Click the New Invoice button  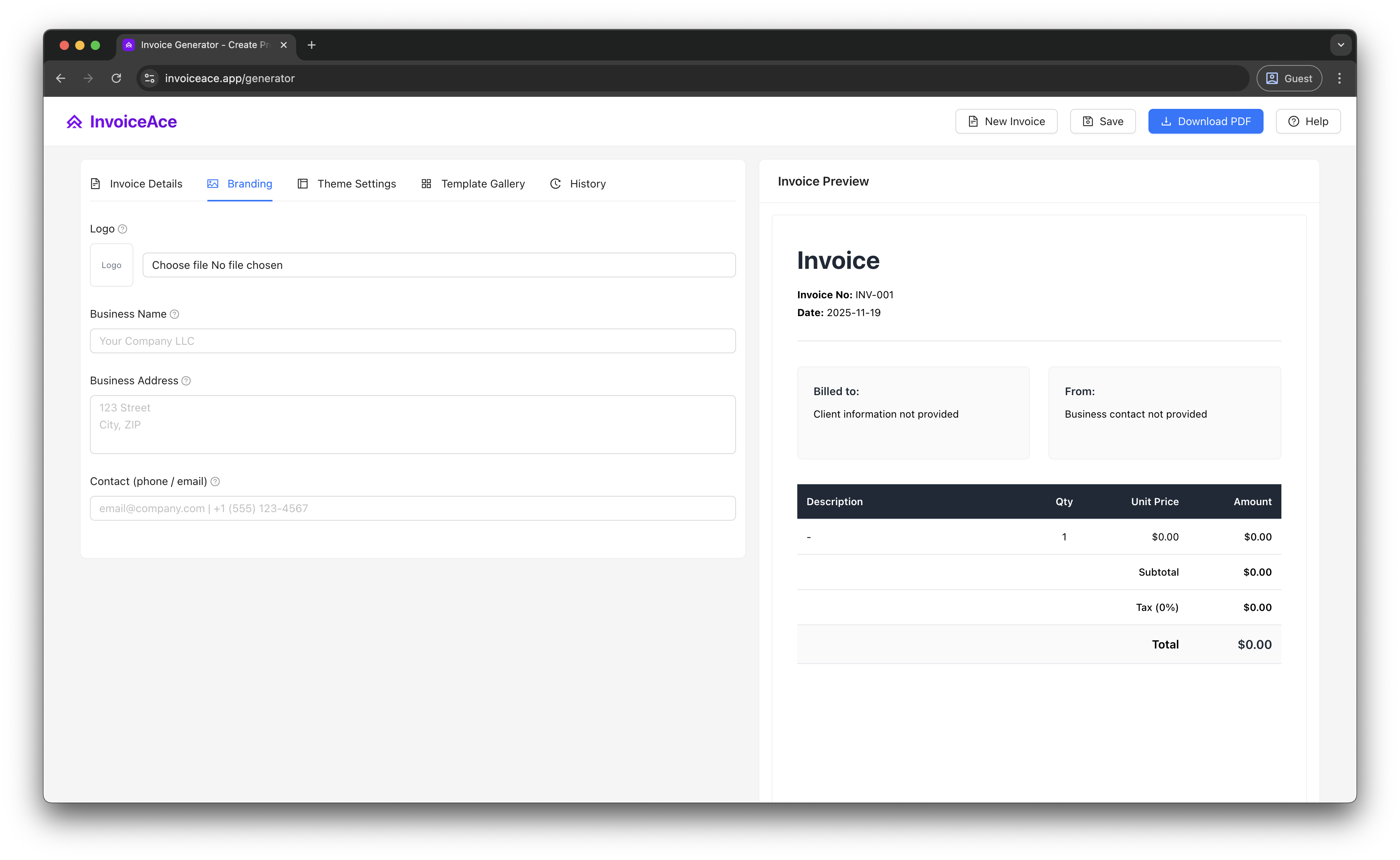1005,121
